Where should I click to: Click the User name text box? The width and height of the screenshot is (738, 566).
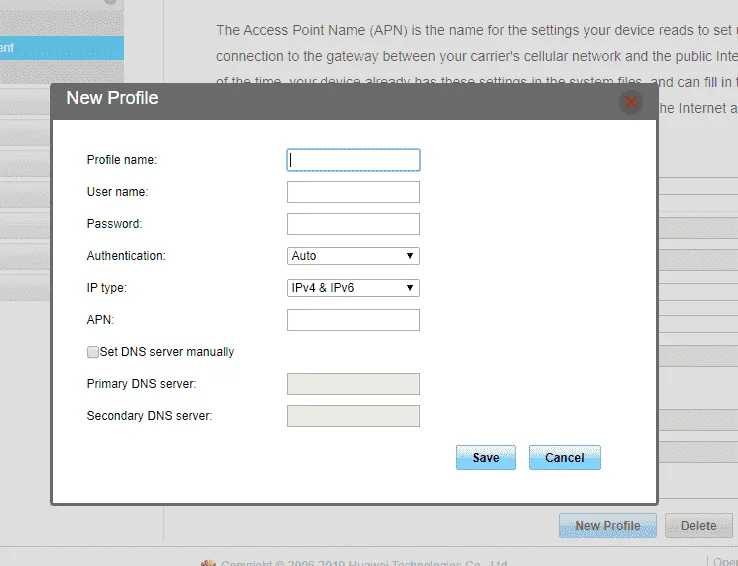point(353,192)
